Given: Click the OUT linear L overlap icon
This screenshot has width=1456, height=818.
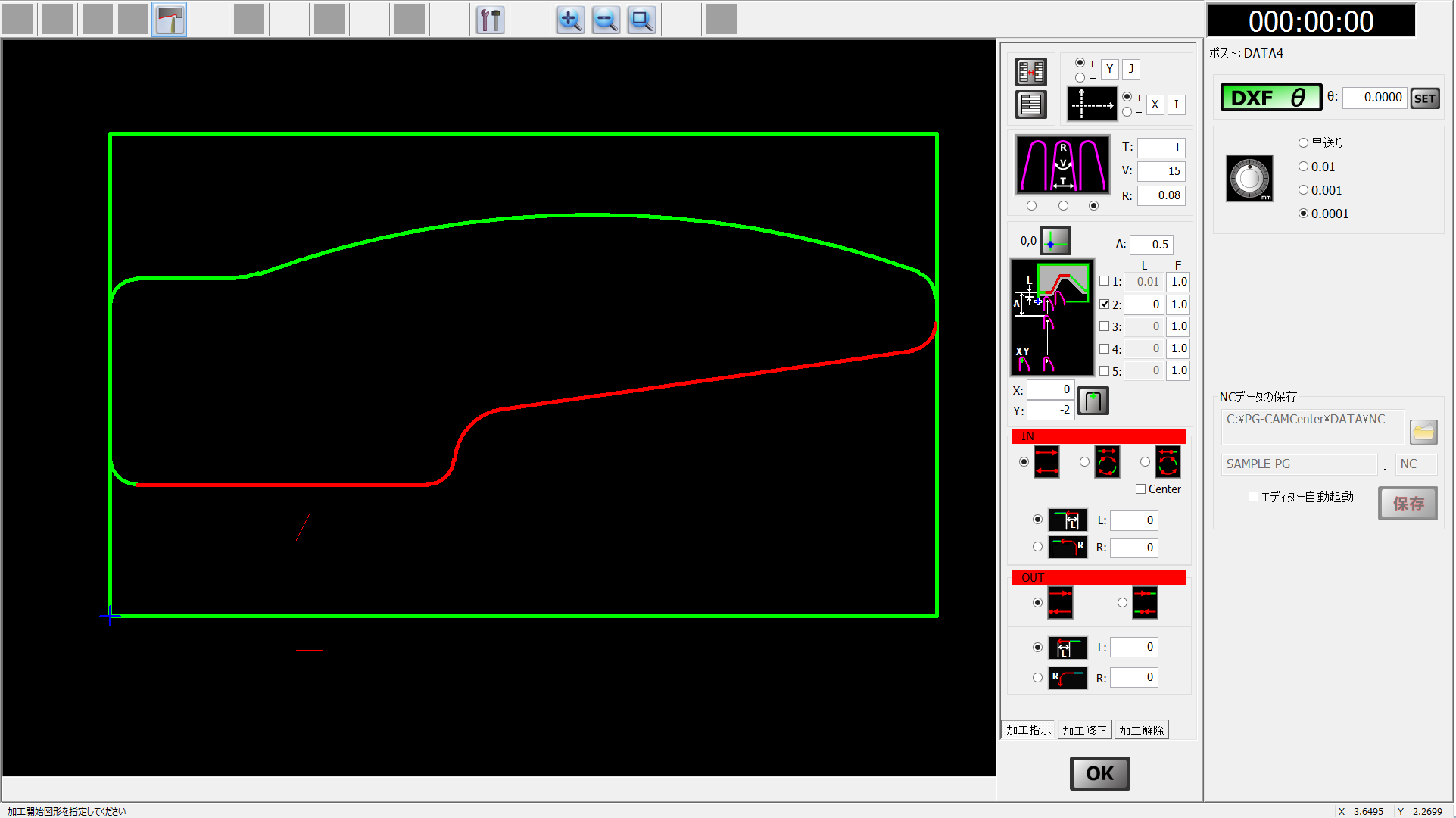Looking at the screenshot, I should [x=1068, y=648].
